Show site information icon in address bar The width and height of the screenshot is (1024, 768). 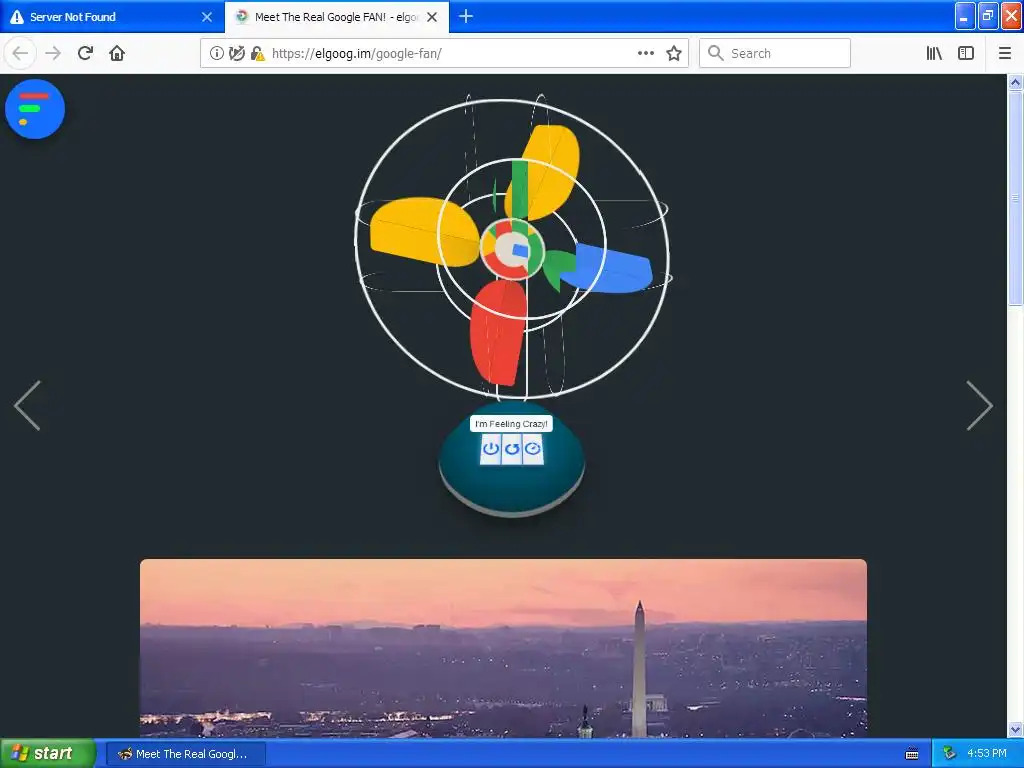click(x=217, y=54)
